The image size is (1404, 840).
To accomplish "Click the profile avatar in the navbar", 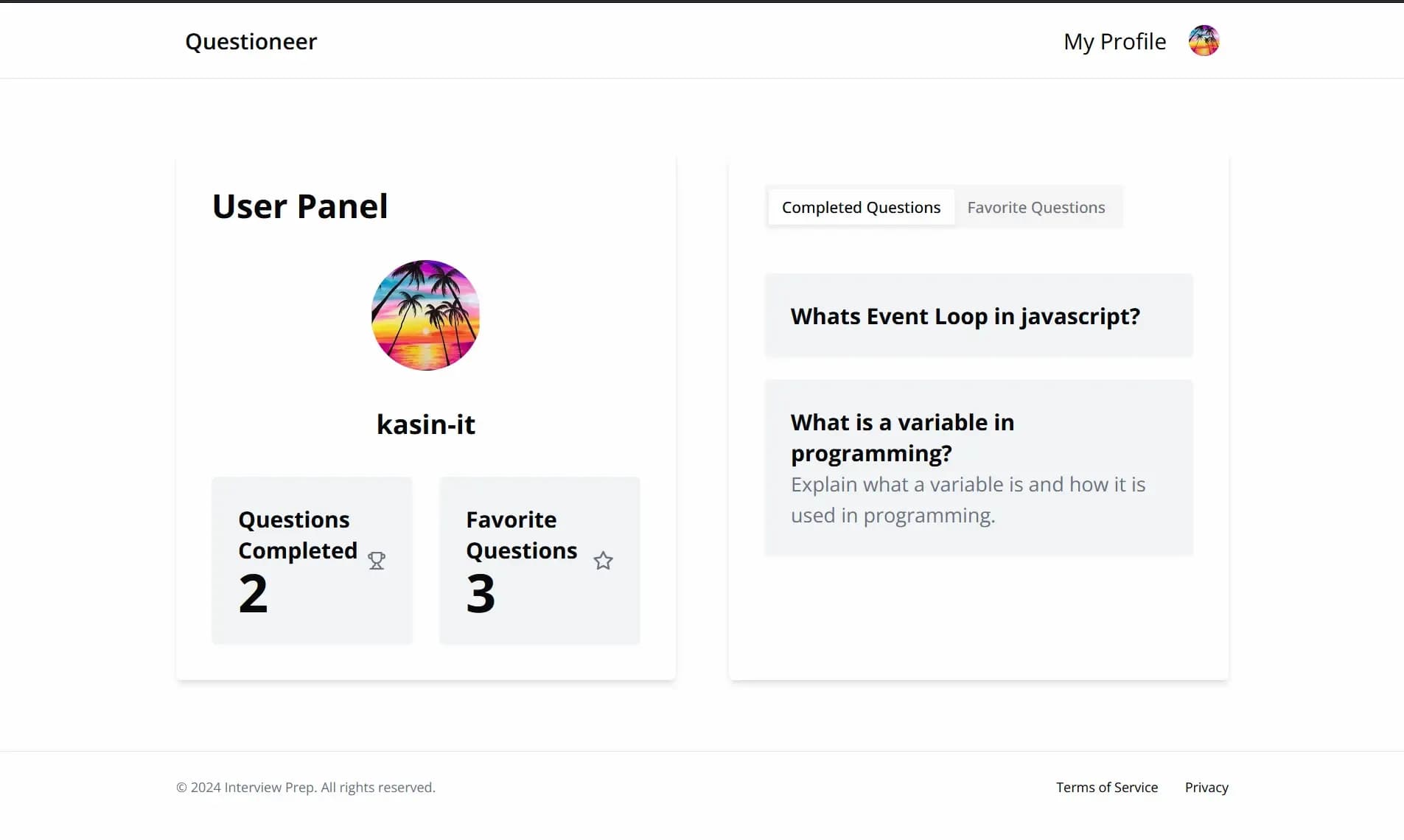I will pos(1203,41).
